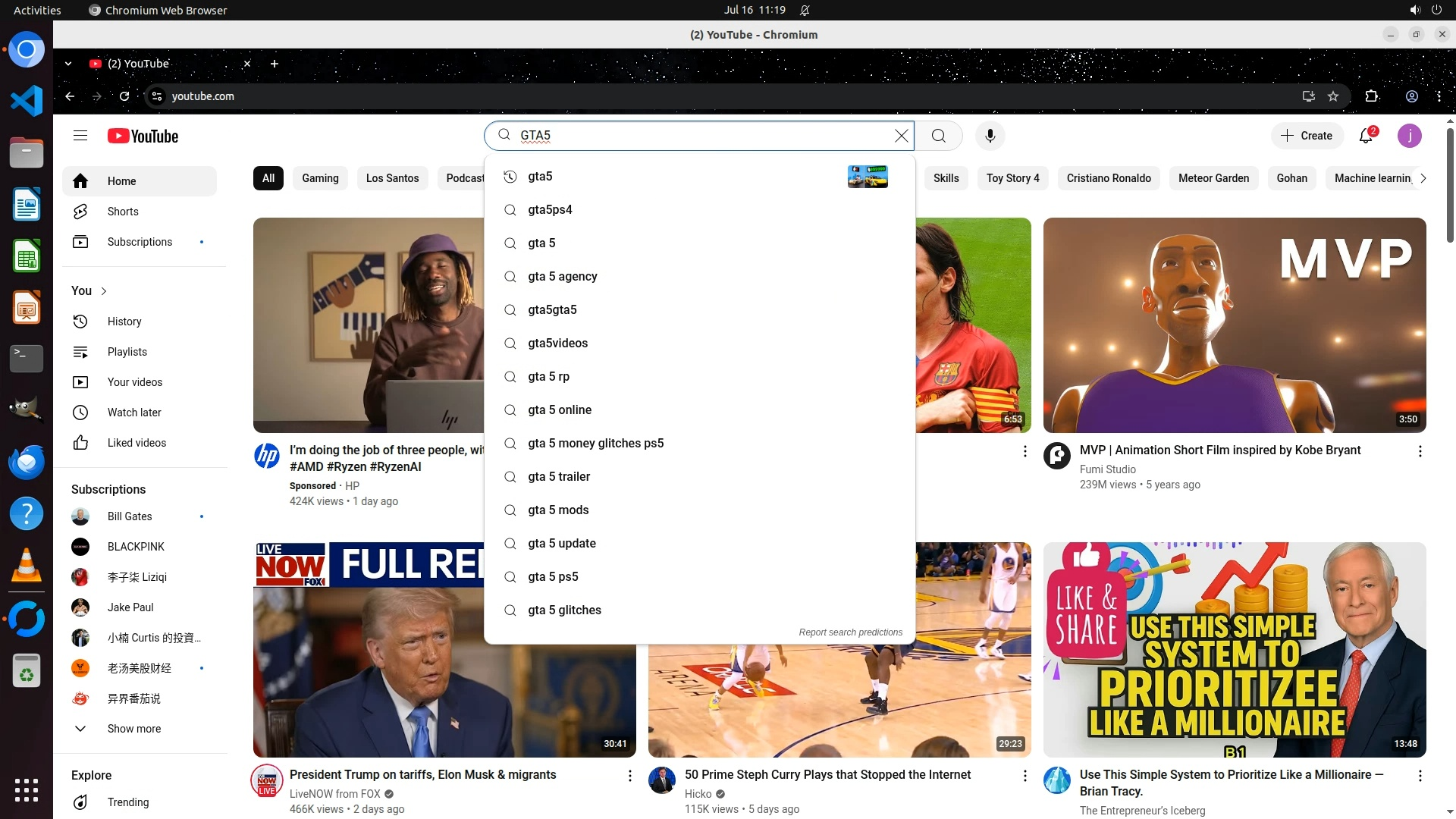Select the All filter chip
The width and height of the screenshot is (1456, 819).
(268, 178)
